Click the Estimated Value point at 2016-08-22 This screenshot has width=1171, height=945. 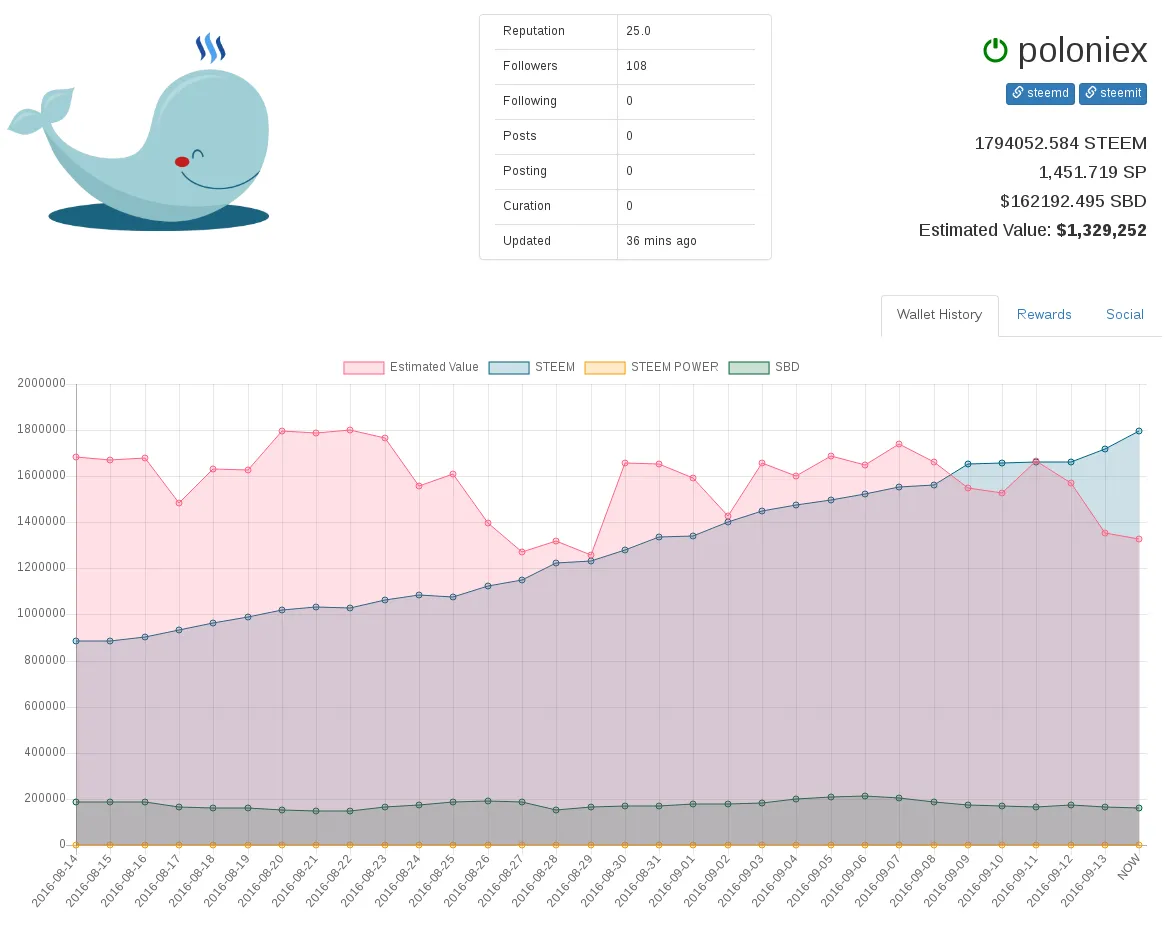point(350,430)
